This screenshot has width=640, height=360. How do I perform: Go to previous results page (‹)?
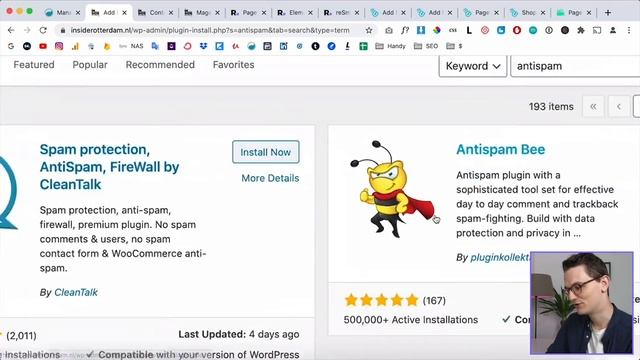click(619, 107)
